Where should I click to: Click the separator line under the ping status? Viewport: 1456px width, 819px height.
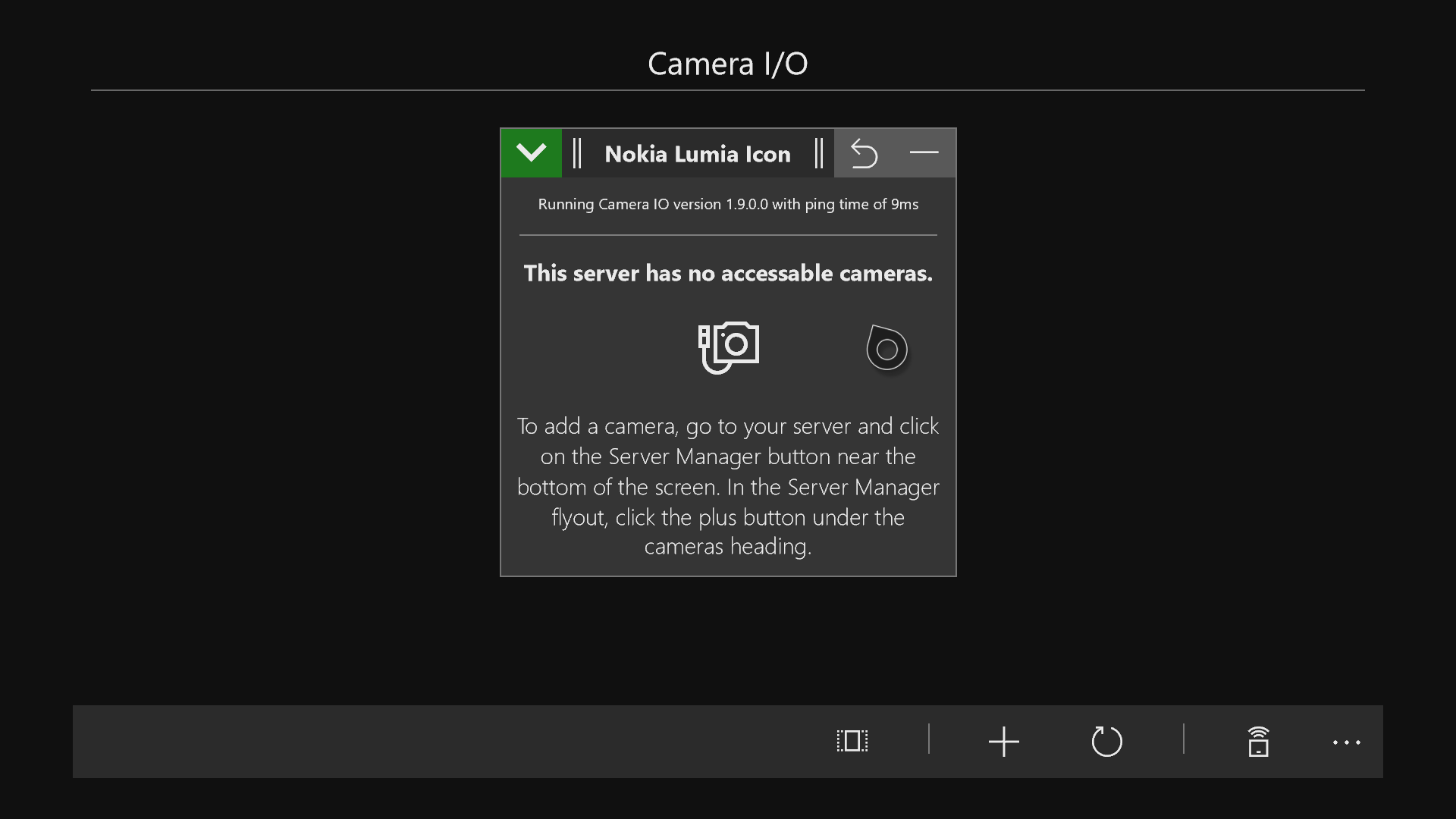pos(728,235)
